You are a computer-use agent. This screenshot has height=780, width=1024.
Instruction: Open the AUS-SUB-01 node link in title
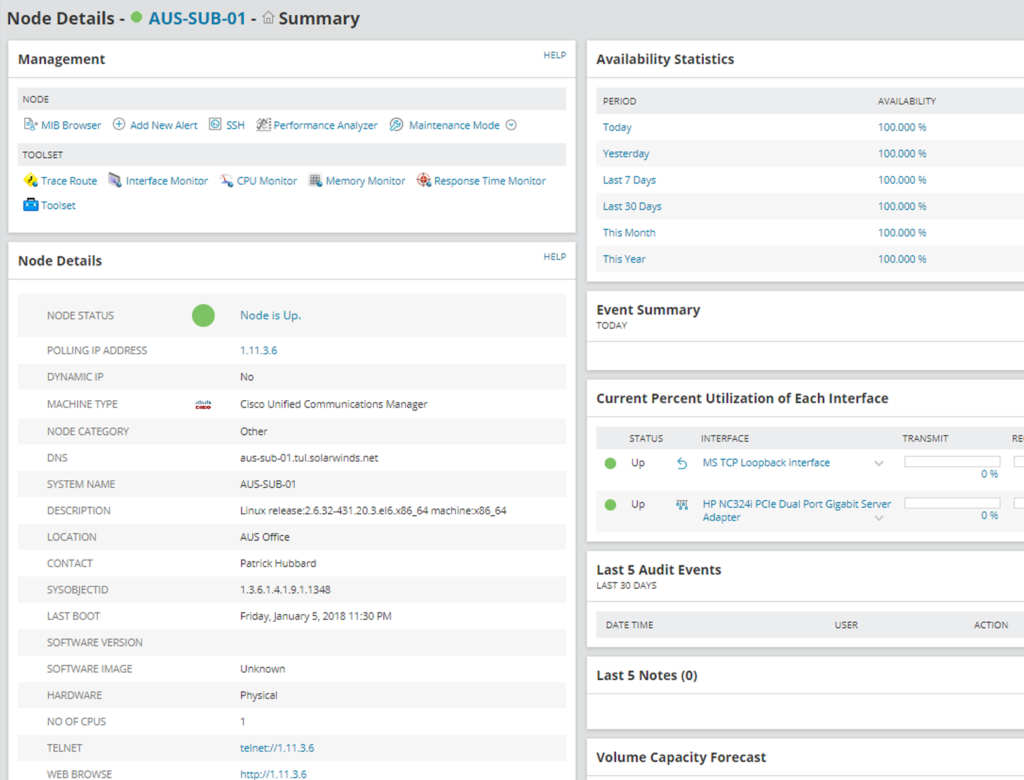(x=197, y=18)
